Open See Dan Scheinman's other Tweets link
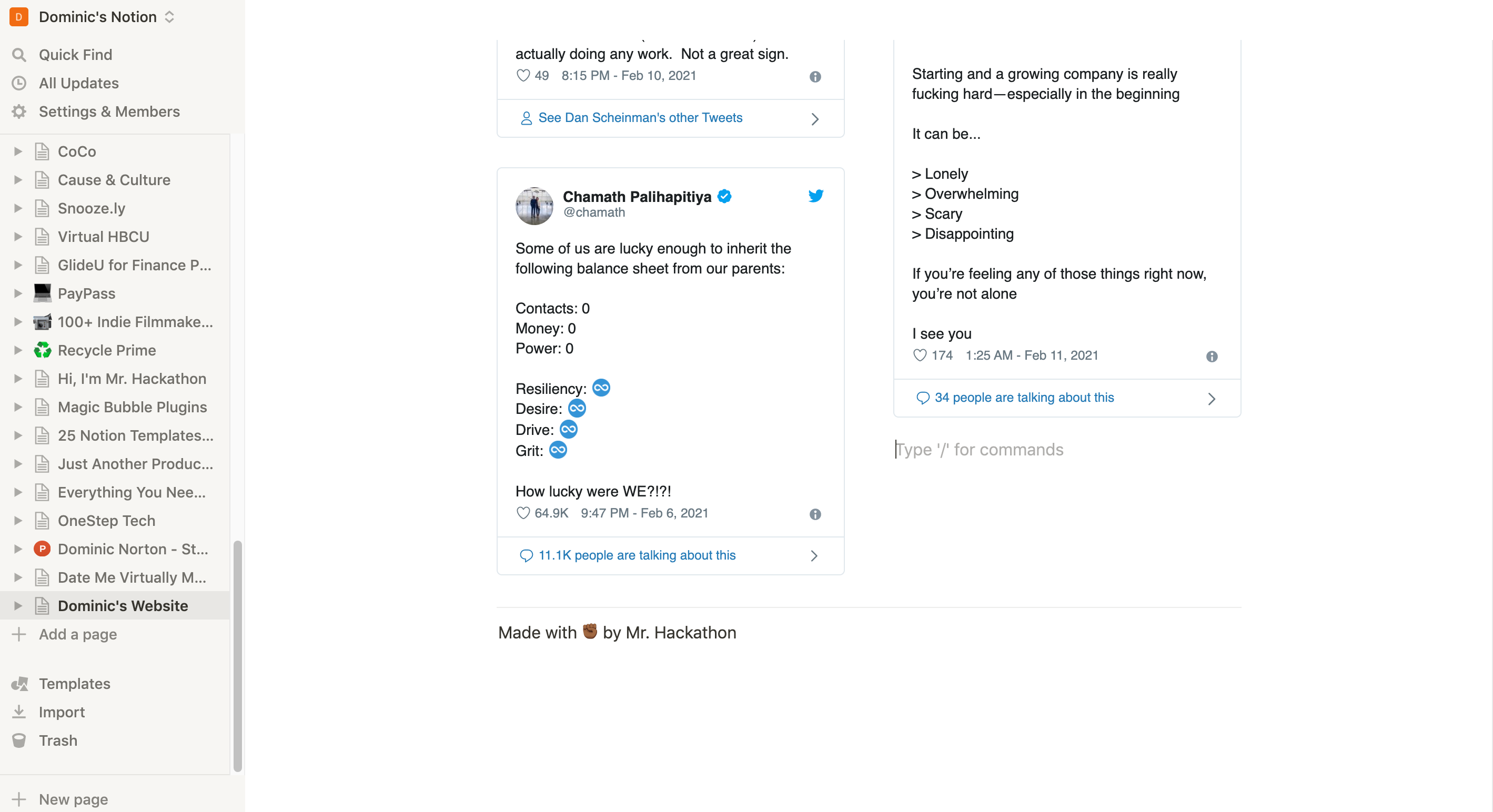Image resolution: width=1493 pixels, height=812 pixels. tap(640, 118)
